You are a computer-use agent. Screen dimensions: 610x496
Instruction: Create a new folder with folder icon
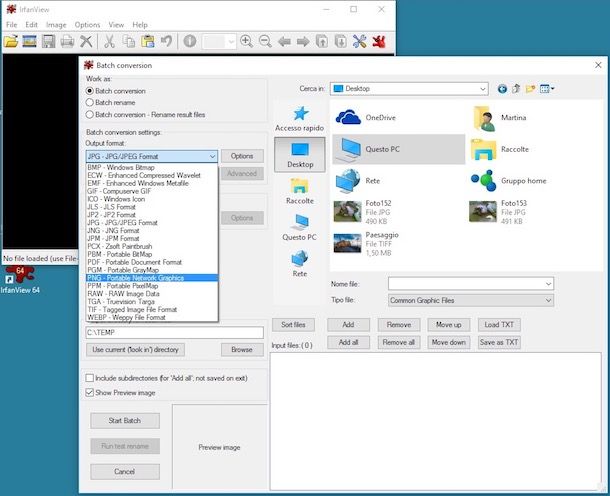pyautogui.click(x=530, y=89)
